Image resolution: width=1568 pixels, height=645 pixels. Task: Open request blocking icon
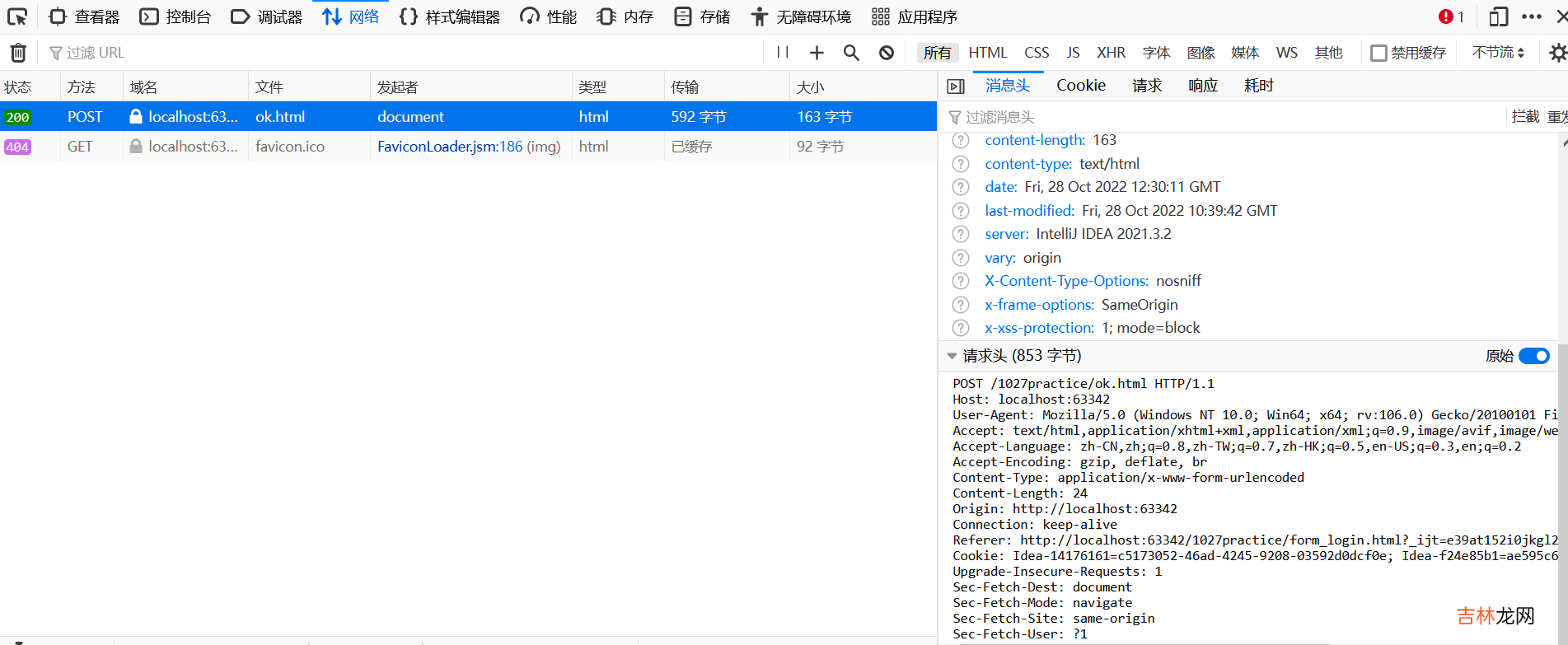[x=887, y=53]
